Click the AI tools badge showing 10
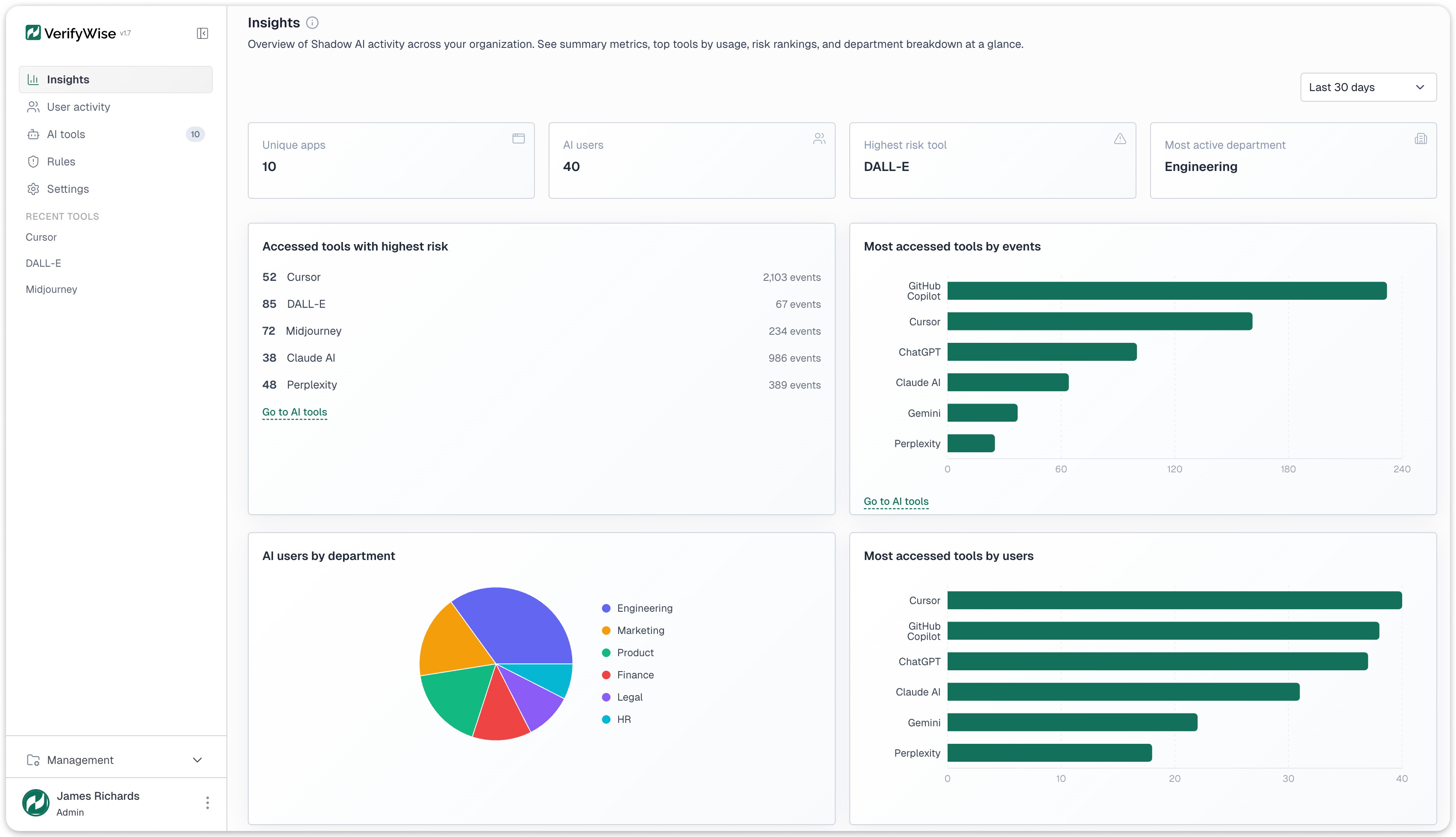Image resolution: width=1456 pixels, height=837 pixels. [195, 134]
